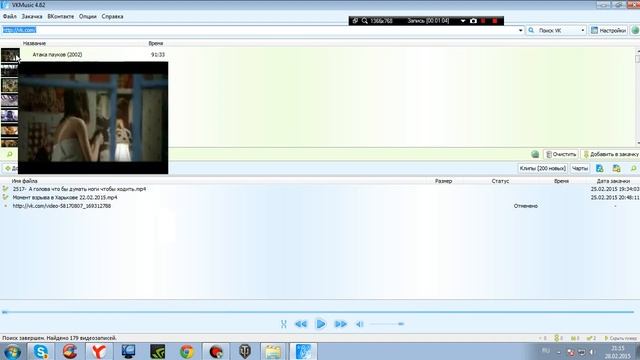Select Момент взрыва в Харькове 22.02.2015.mp4
Screen dimensions: 640x360
coord(65,198)
